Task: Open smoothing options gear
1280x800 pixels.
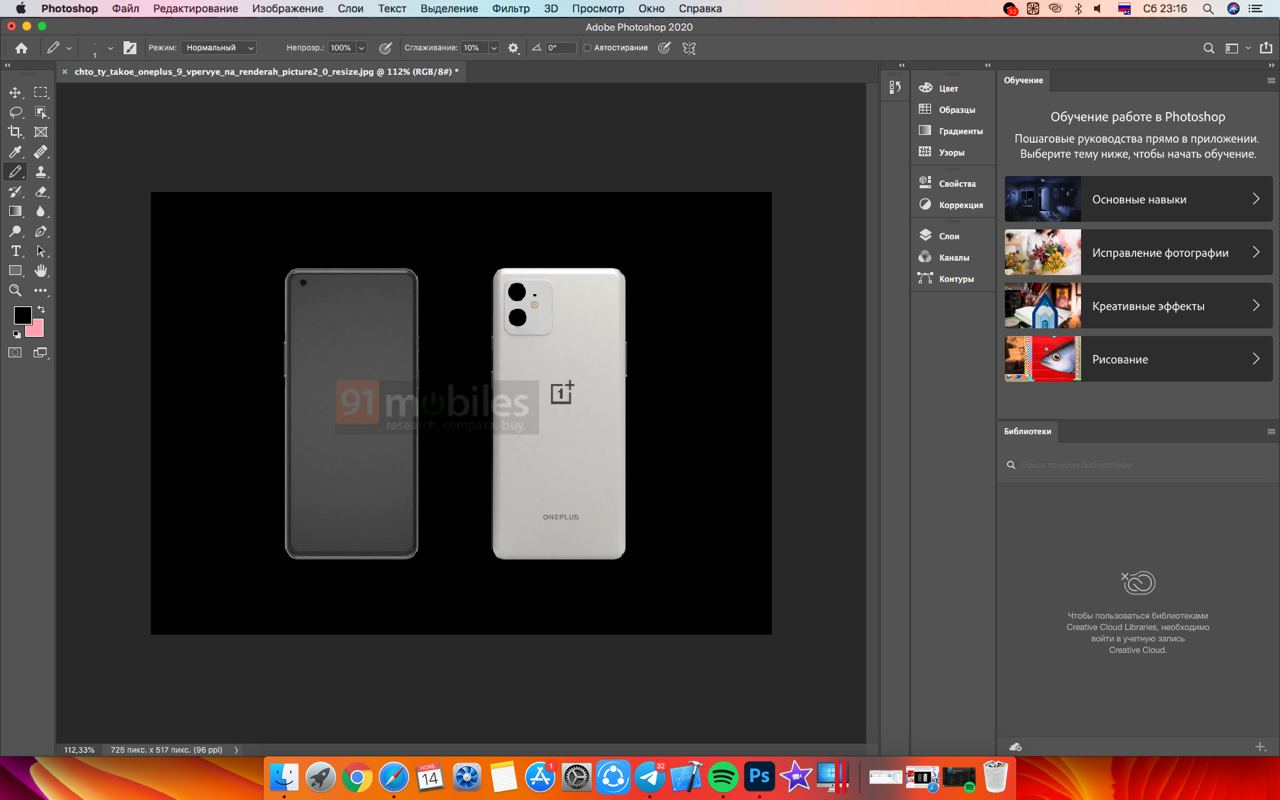Action: [513, 47]
